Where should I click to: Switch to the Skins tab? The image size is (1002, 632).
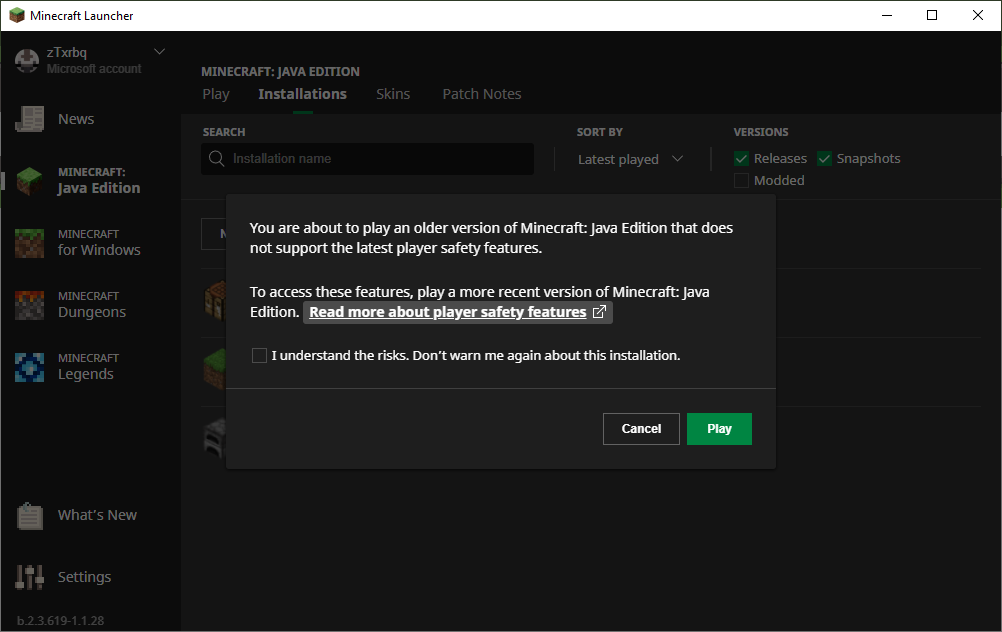(x=393, y=94)
